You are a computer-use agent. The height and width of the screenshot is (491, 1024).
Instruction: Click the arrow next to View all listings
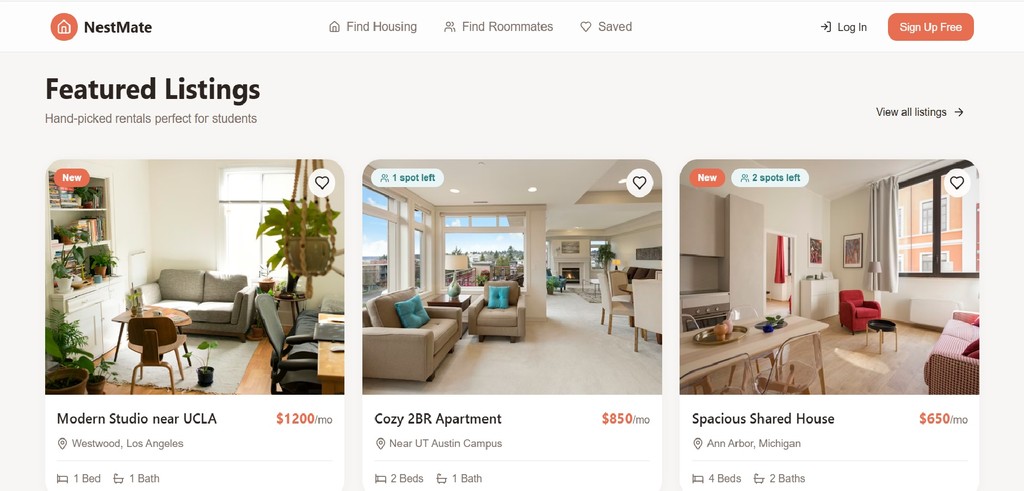click(959, 112)
